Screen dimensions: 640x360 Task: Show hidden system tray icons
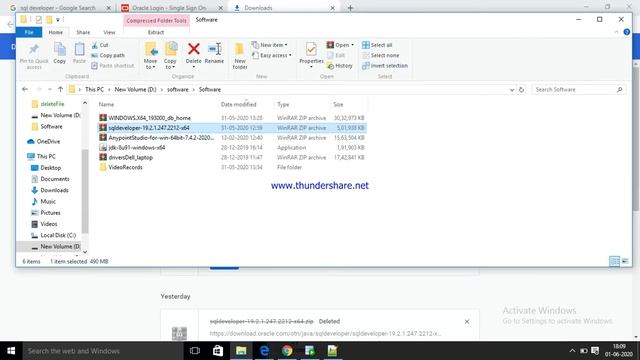pyautogui.click(x=572, y=351)
